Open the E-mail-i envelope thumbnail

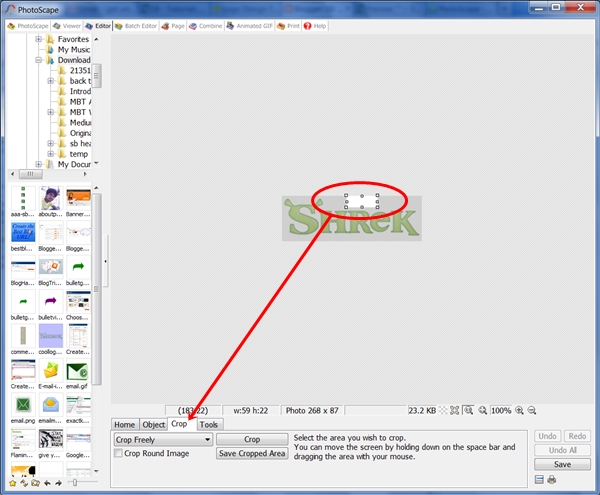(51, 370)
